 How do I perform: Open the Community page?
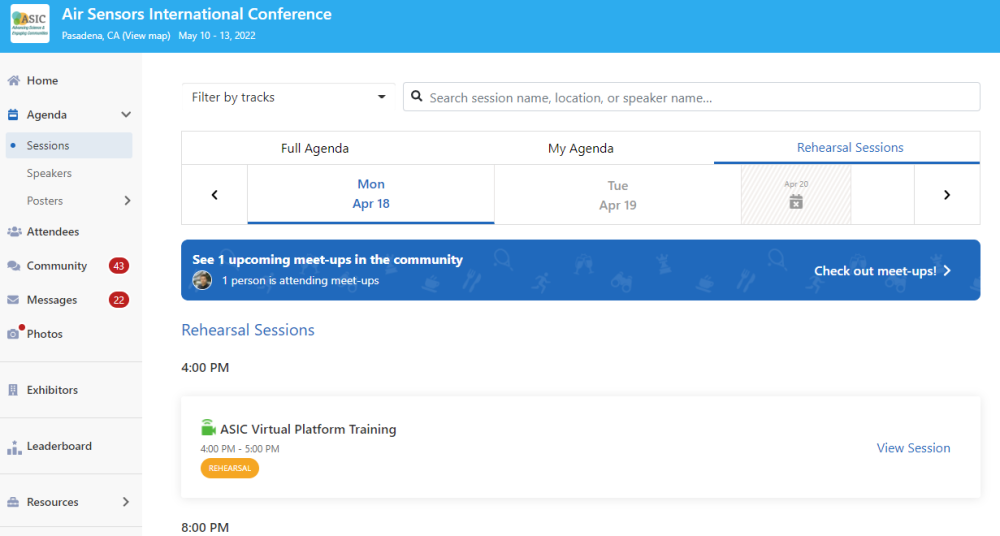[x=57, y=266]
